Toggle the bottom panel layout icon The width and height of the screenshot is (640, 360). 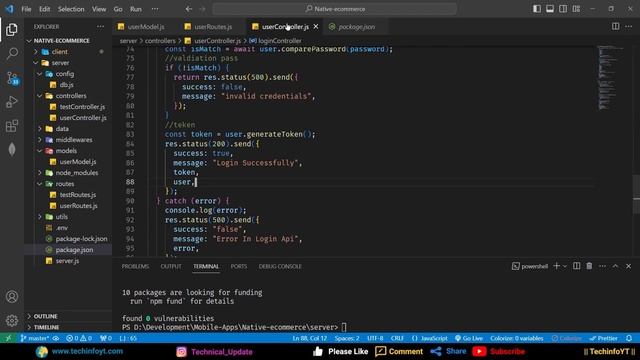tap(550, 9)
